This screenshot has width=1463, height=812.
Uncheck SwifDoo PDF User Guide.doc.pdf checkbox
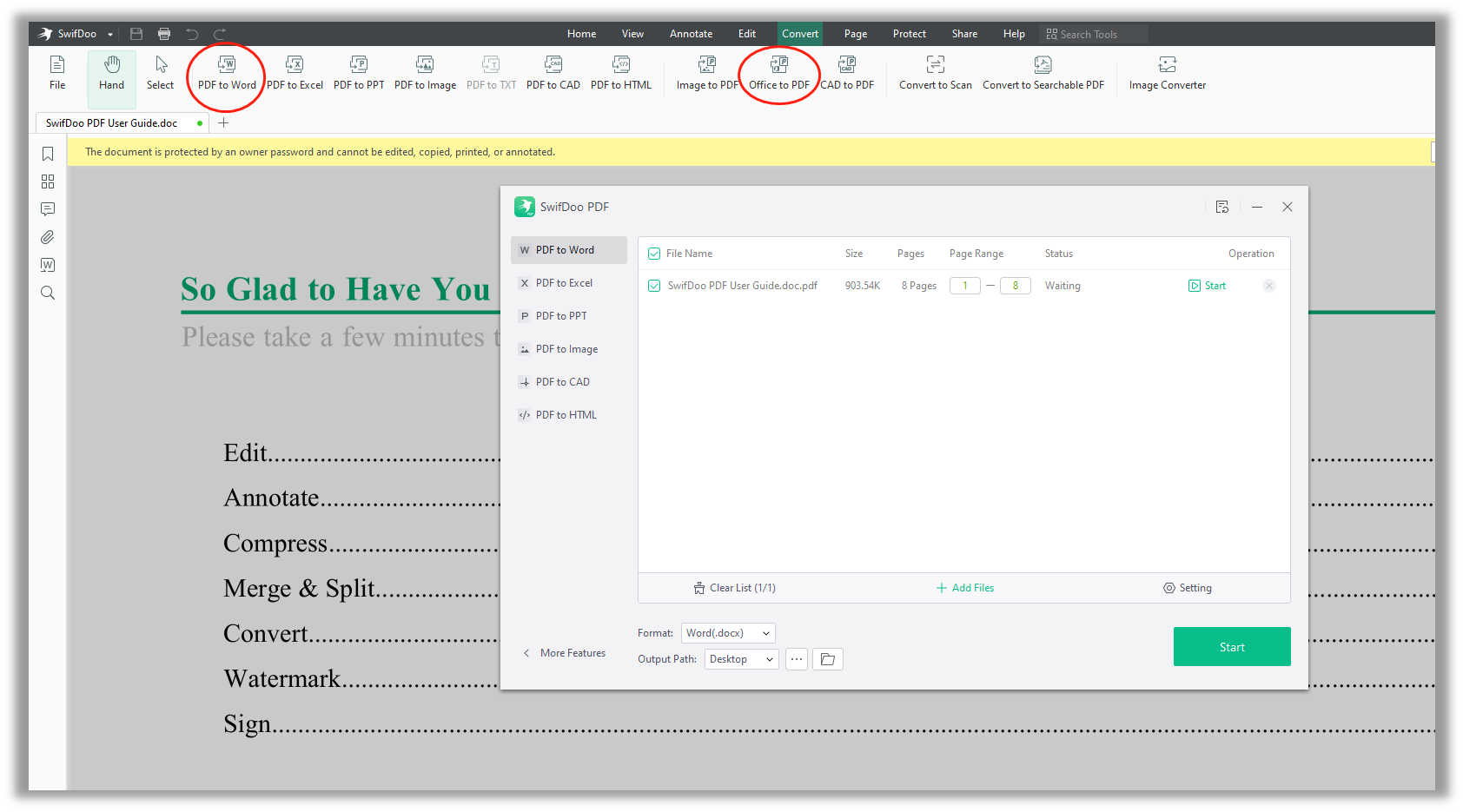(x=654, y=286)
